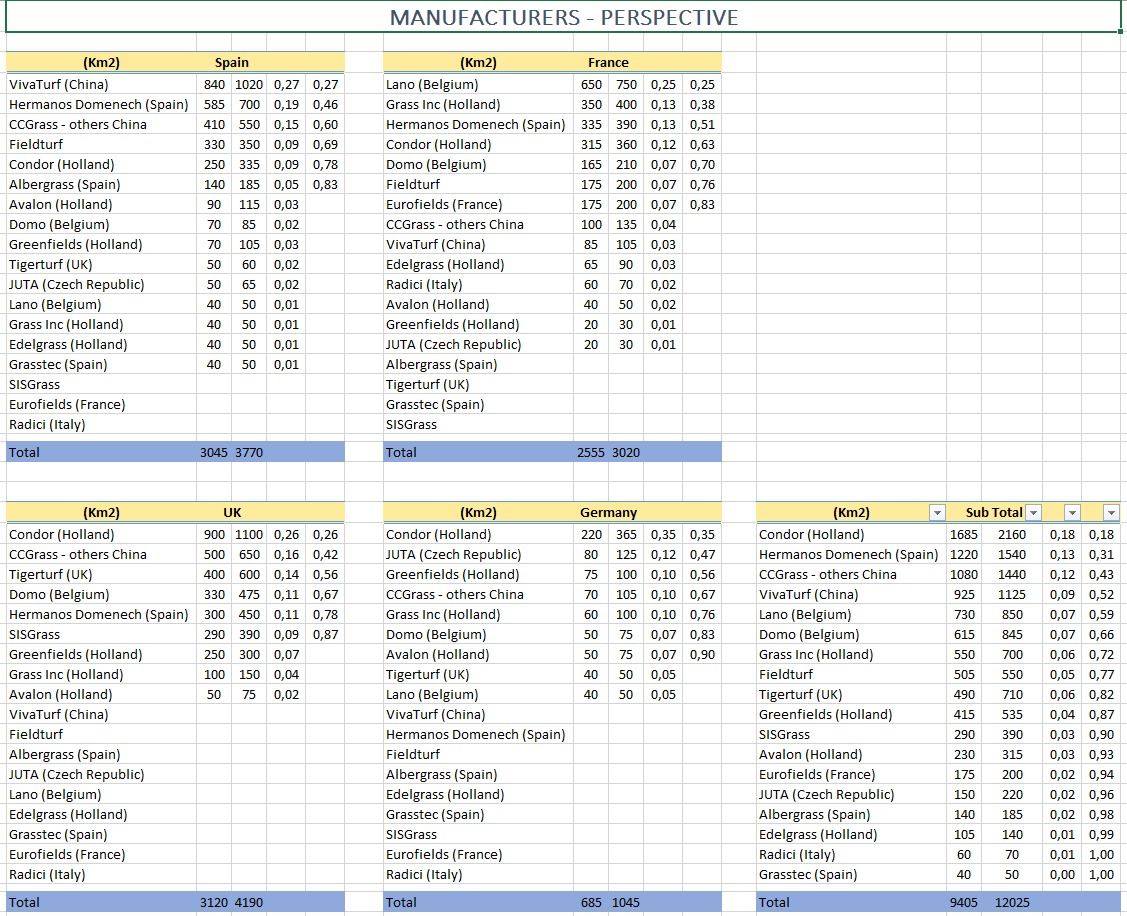1127x916 pixels.
Task: Click value 1685 in Condor Sub Total row
Action: coord(964,534)
